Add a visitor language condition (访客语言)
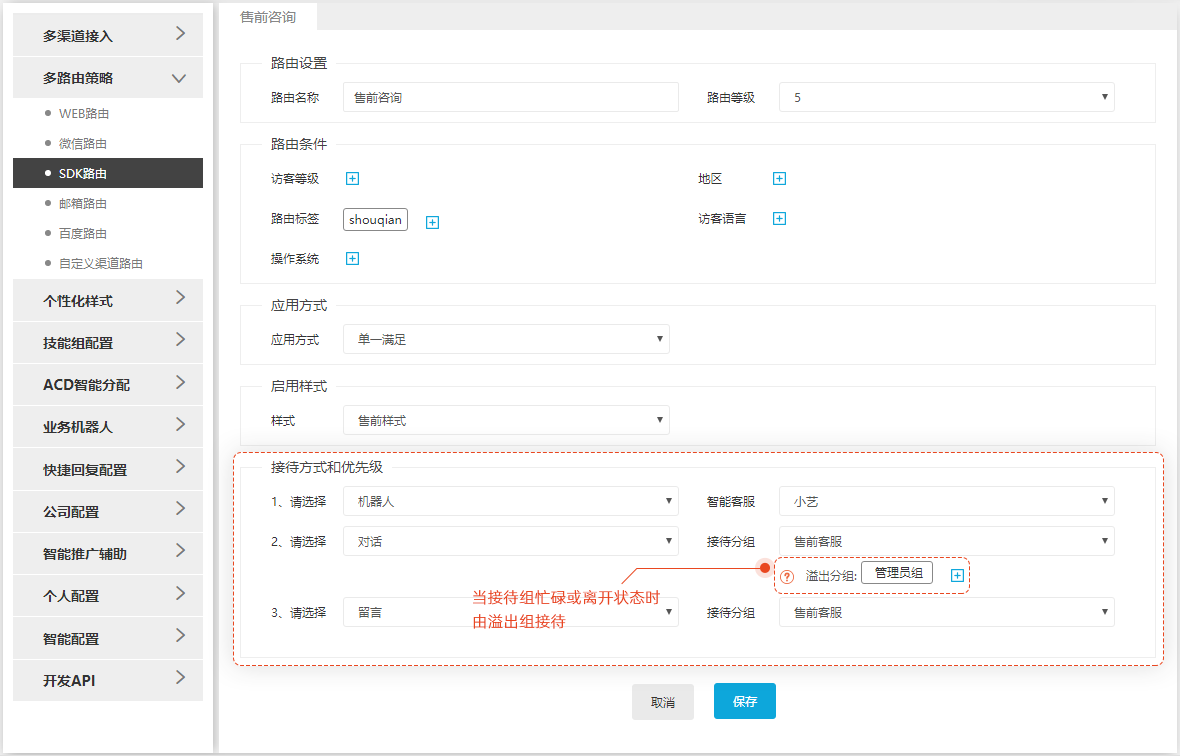The width and height of the screenshot is (1180, 756). (780, 218)
